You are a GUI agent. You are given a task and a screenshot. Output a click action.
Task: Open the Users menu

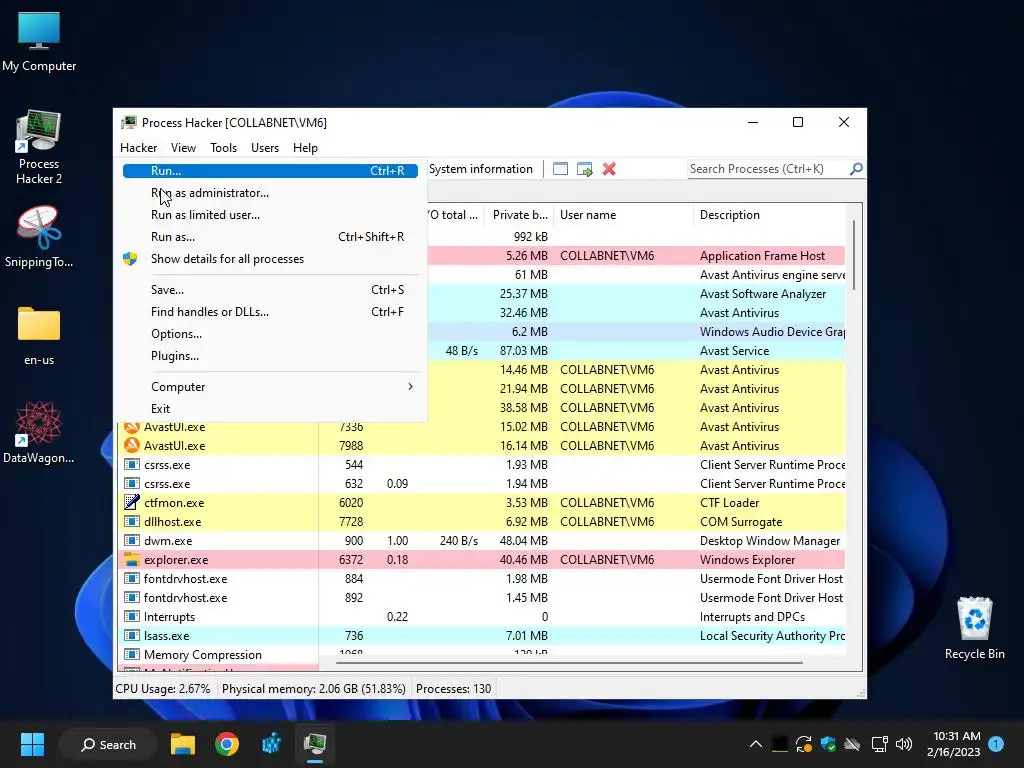(264, 148)
